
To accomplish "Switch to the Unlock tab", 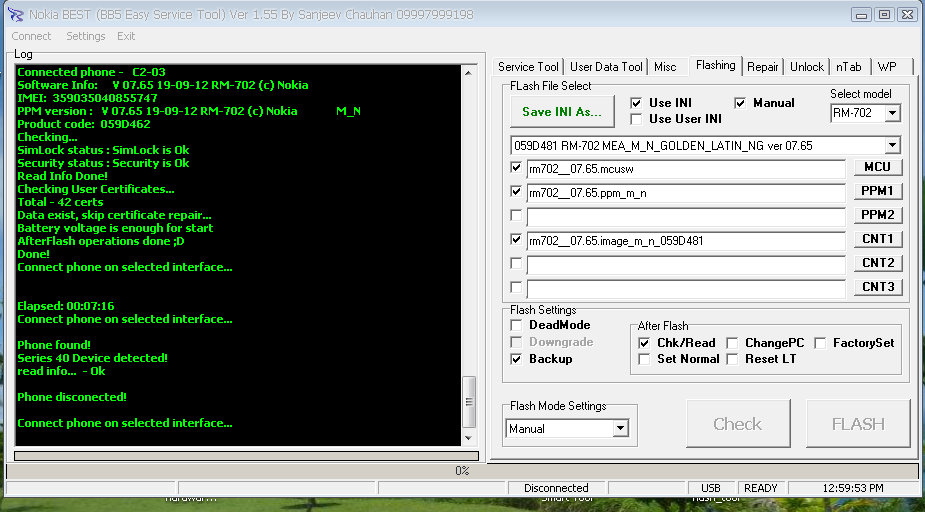I will coord(806,67).
